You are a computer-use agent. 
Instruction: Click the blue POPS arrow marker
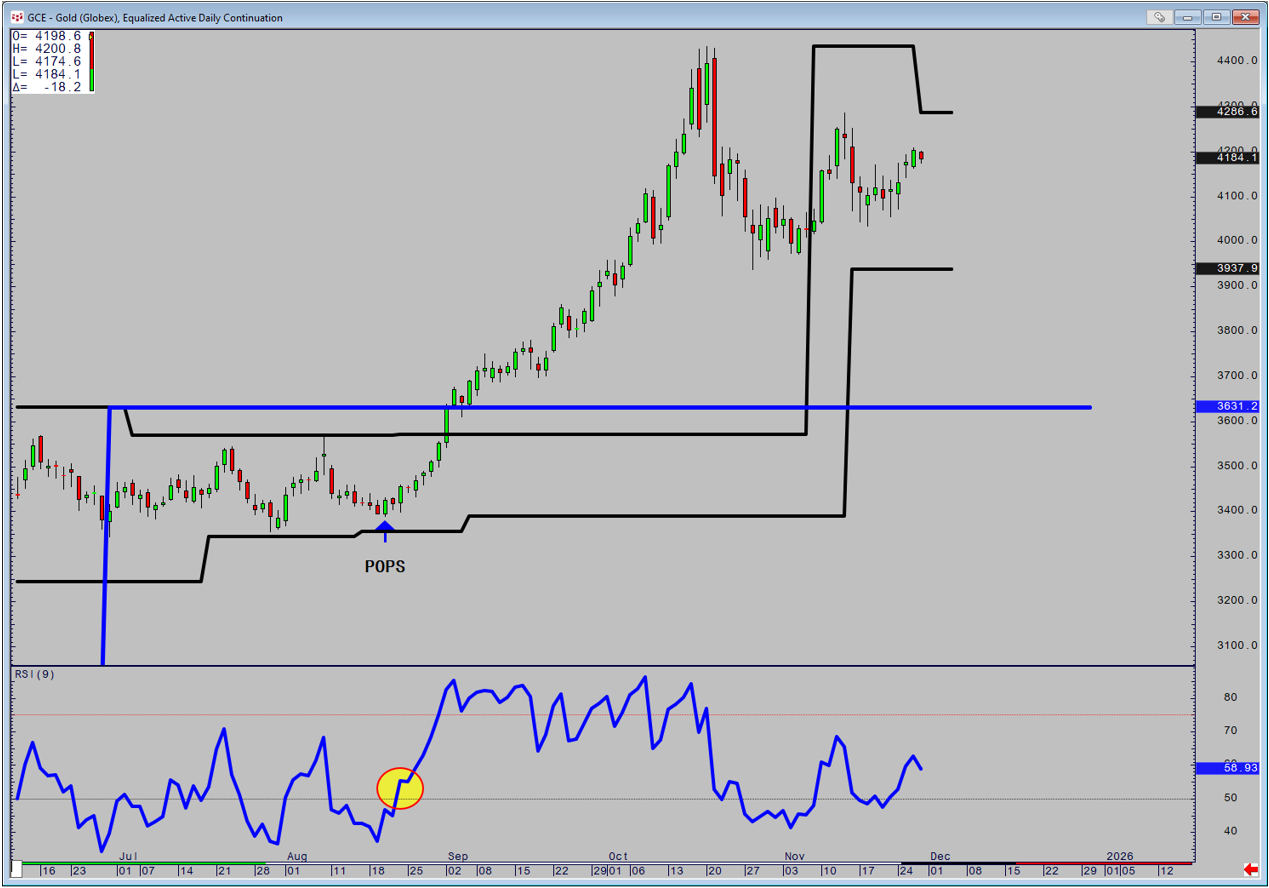click(384, 528)
